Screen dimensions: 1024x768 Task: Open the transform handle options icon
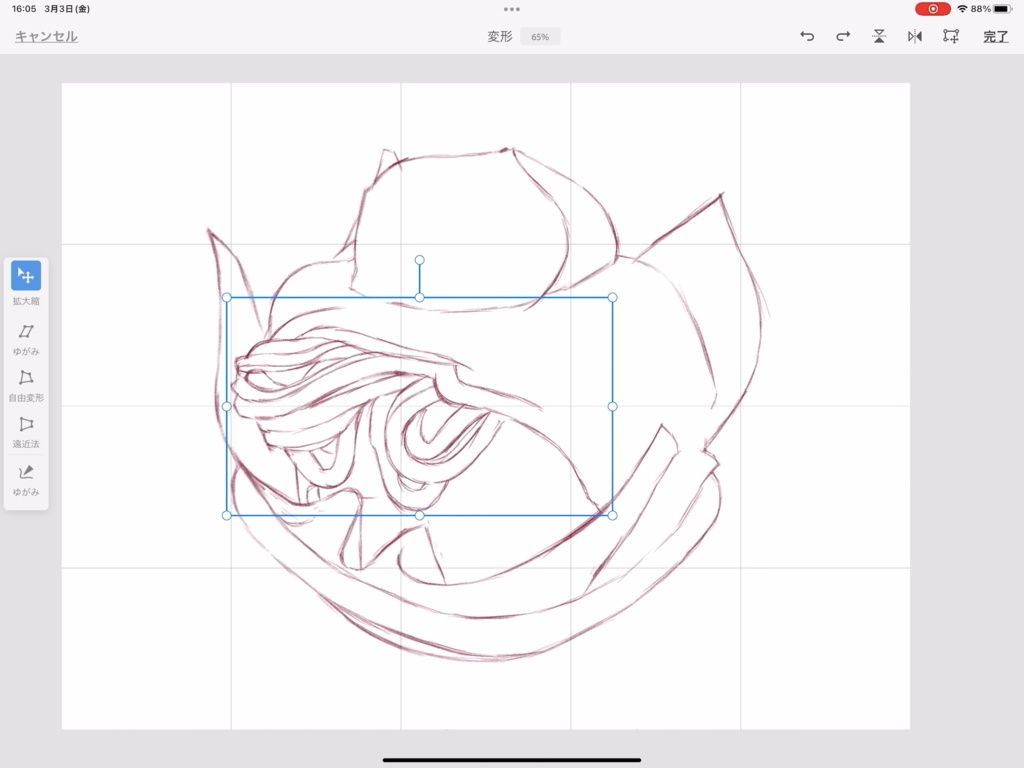click(950, 36)
